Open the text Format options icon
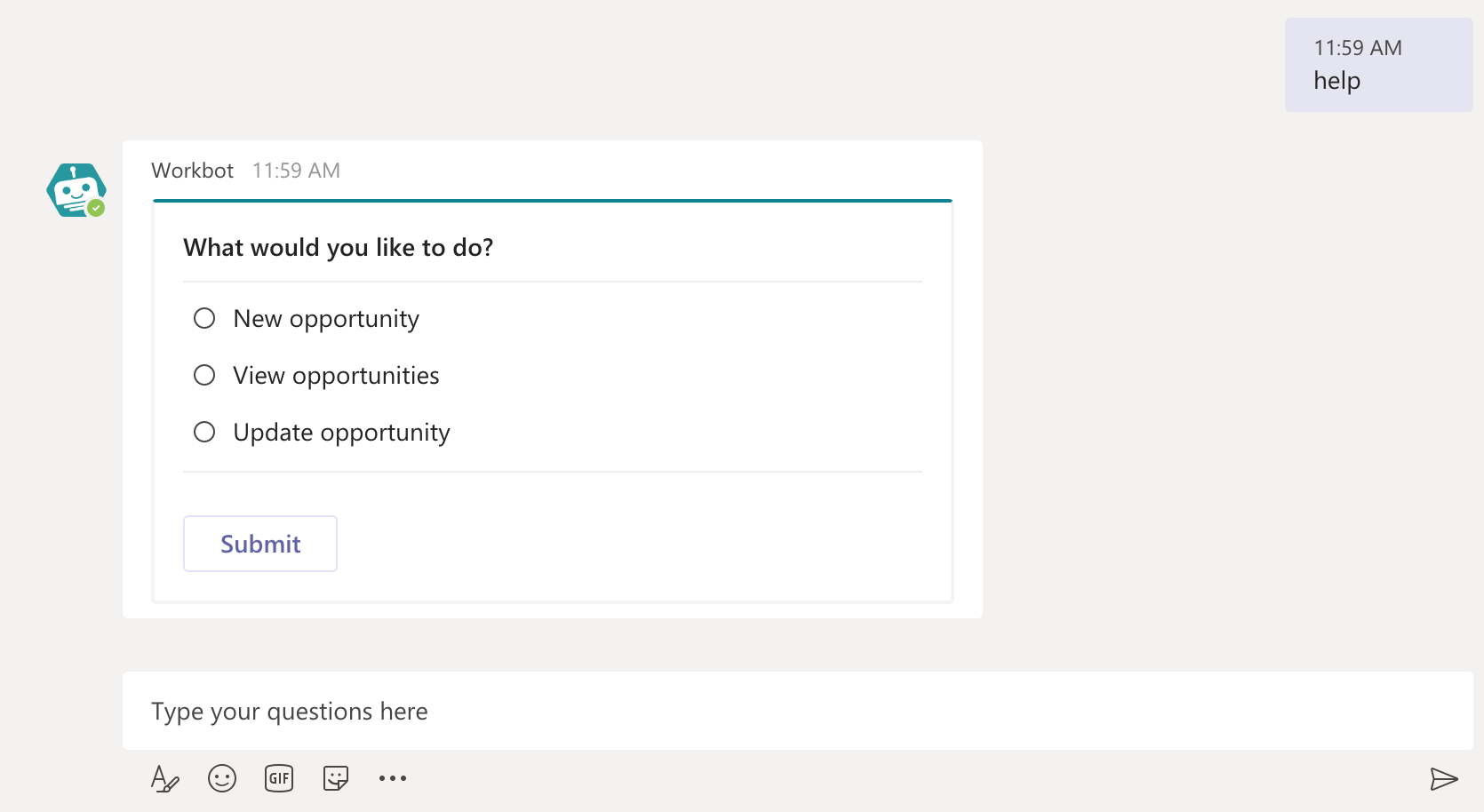The image size is (1484, 812). [x=164, y=779]
